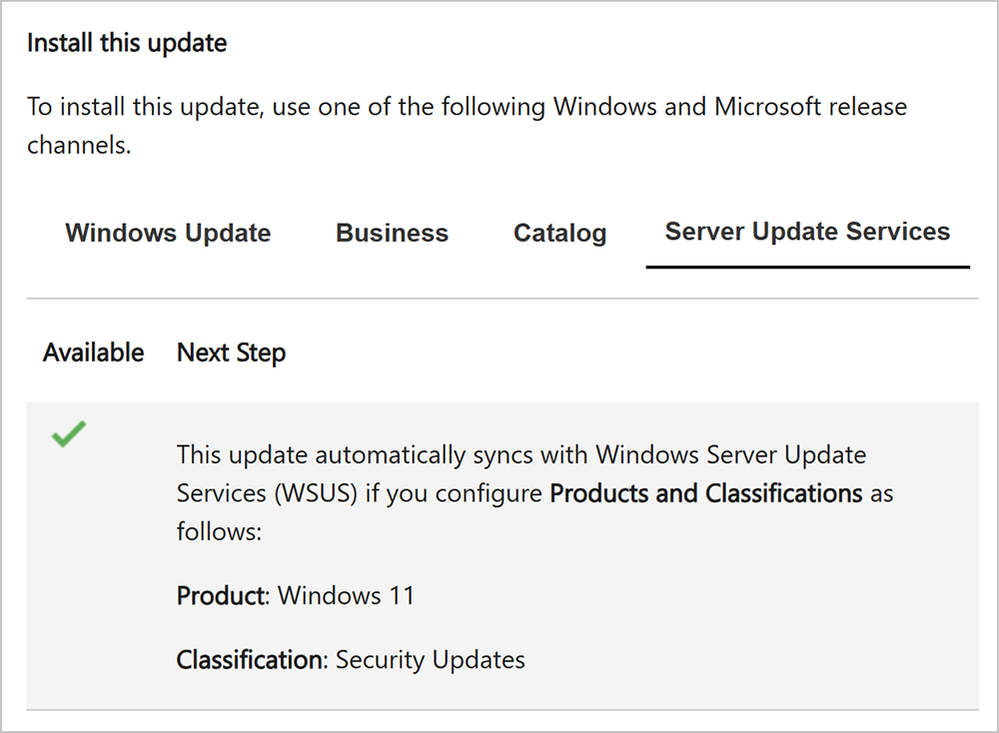Screen dimensions: 999x733
Task: Click the bold Classification label
Action: [x=250, y=660]
